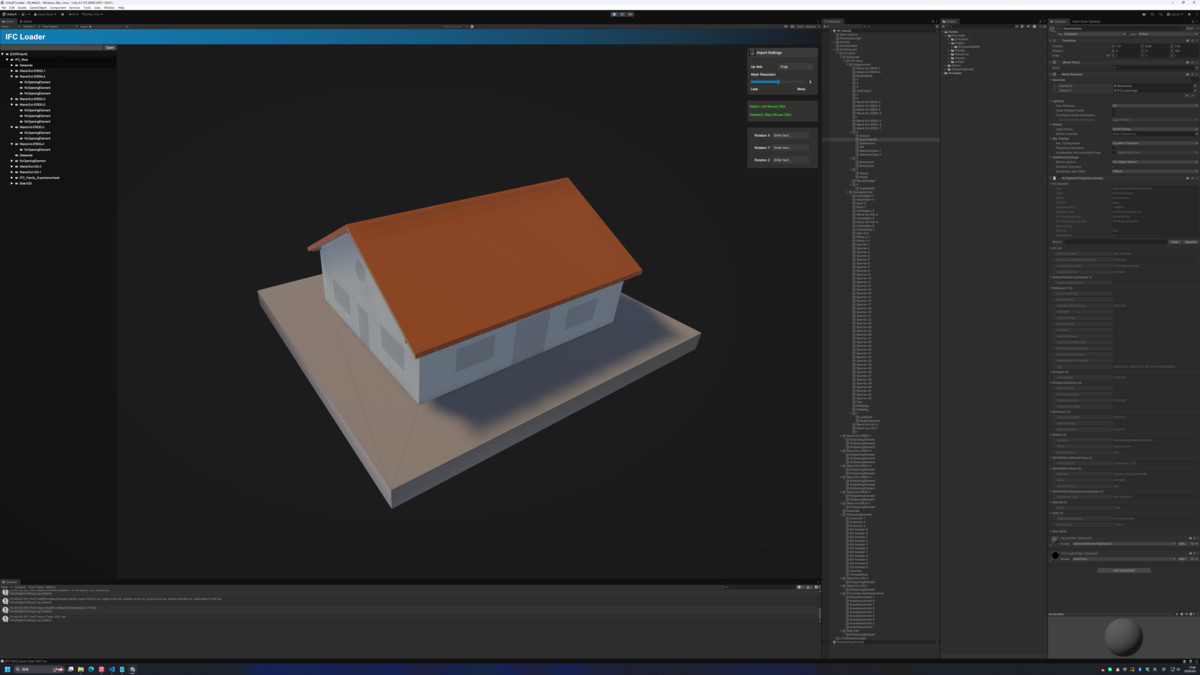The image size is (1200, 675).
Task: Pause the game with the Pause button
Action: coord(622,14)
